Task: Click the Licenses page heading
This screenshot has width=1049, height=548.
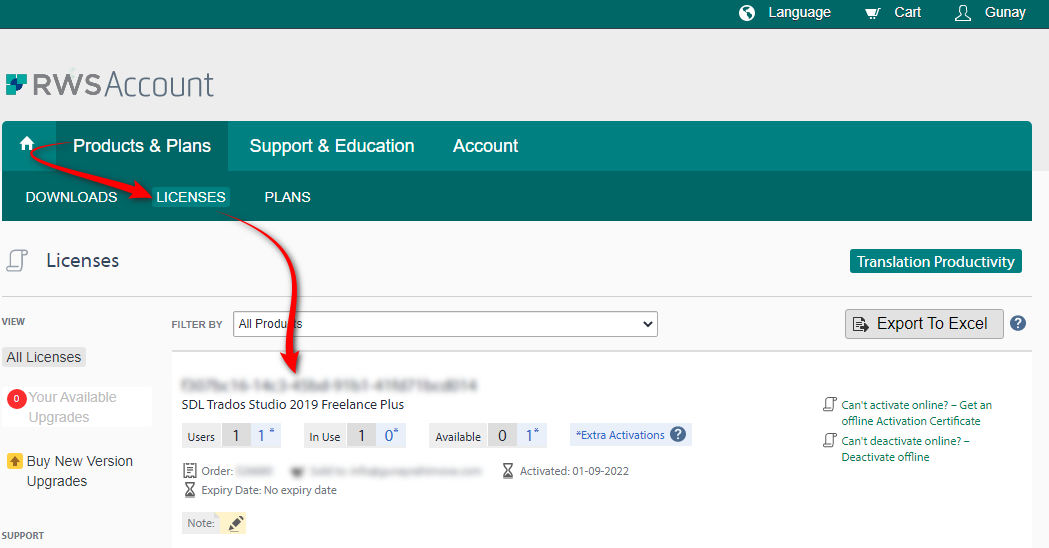Action: tap(82, 260)
